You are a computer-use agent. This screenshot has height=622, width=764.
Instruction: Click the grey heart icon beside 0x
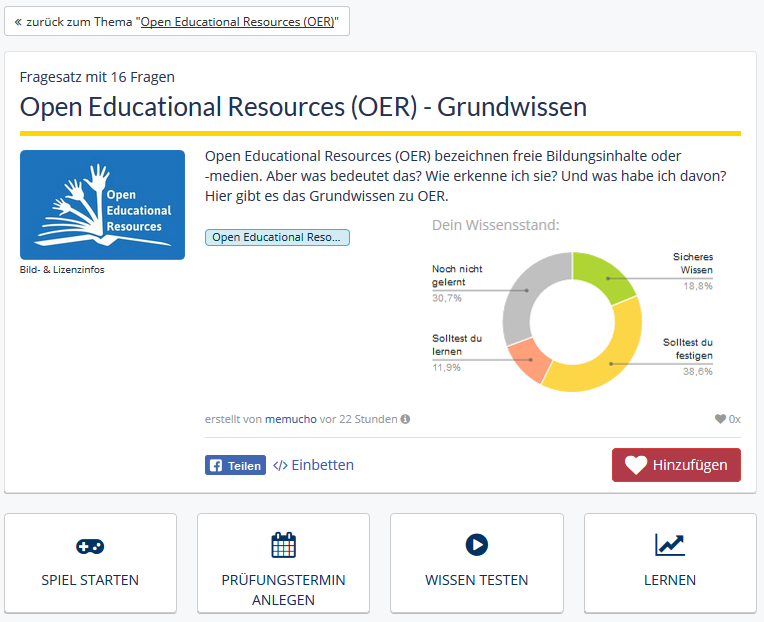pos(720,419)
